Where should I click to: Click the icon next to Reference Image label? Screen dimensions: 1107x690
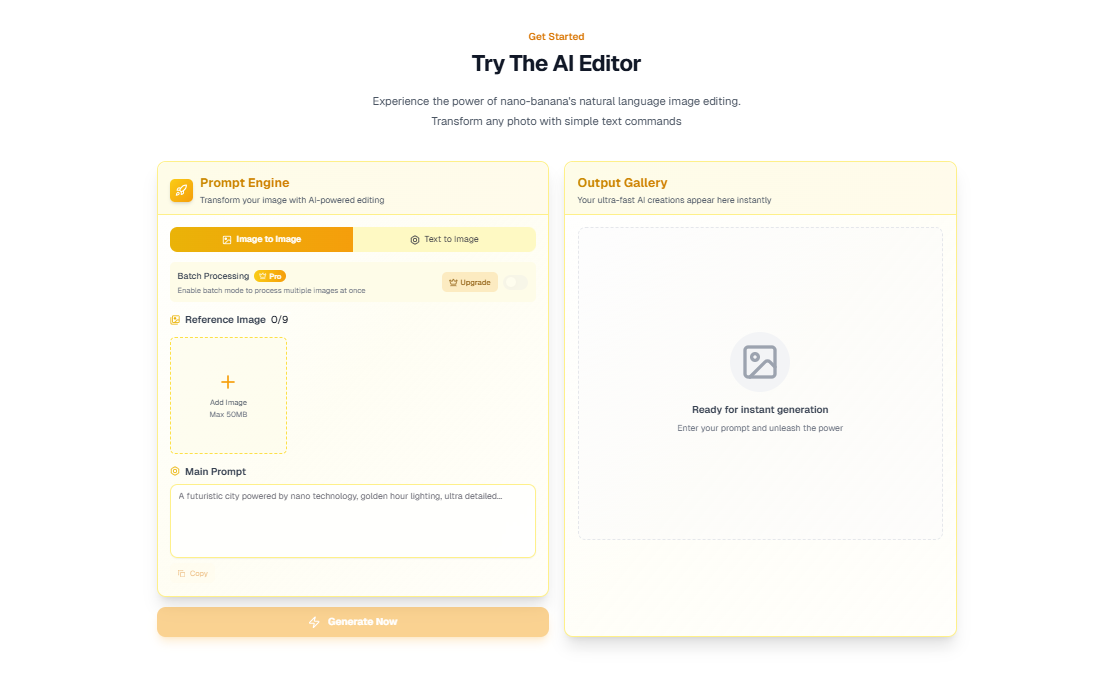click(175, 320)
